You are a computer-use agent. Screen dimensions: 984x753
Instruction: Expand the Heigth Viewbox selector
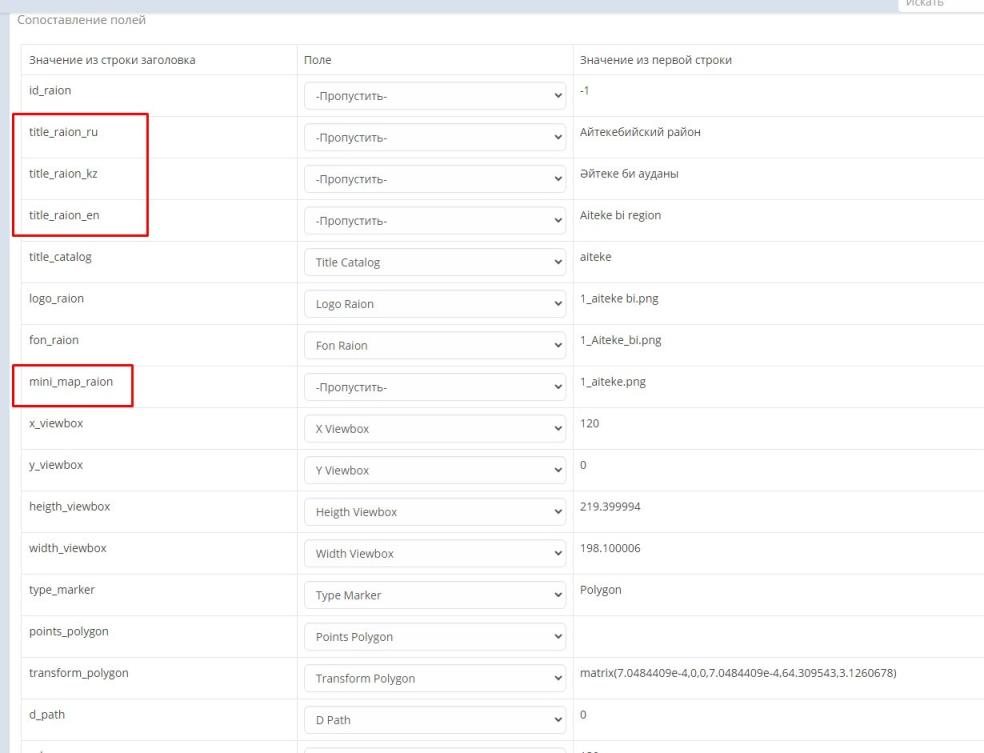(435, 512)
